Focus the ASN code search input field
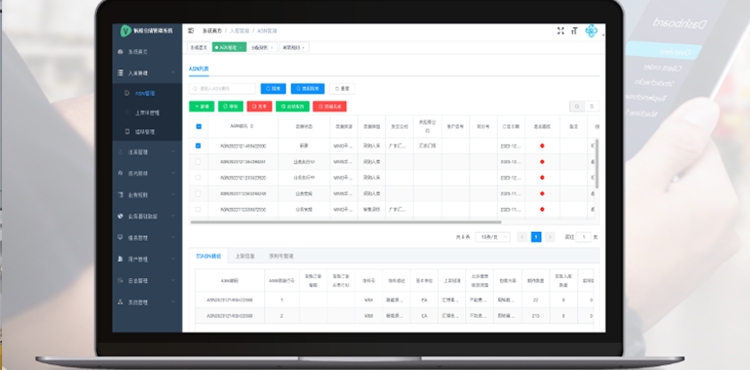The width and height of the screenshot is (750, 370). tap(222, 89)
